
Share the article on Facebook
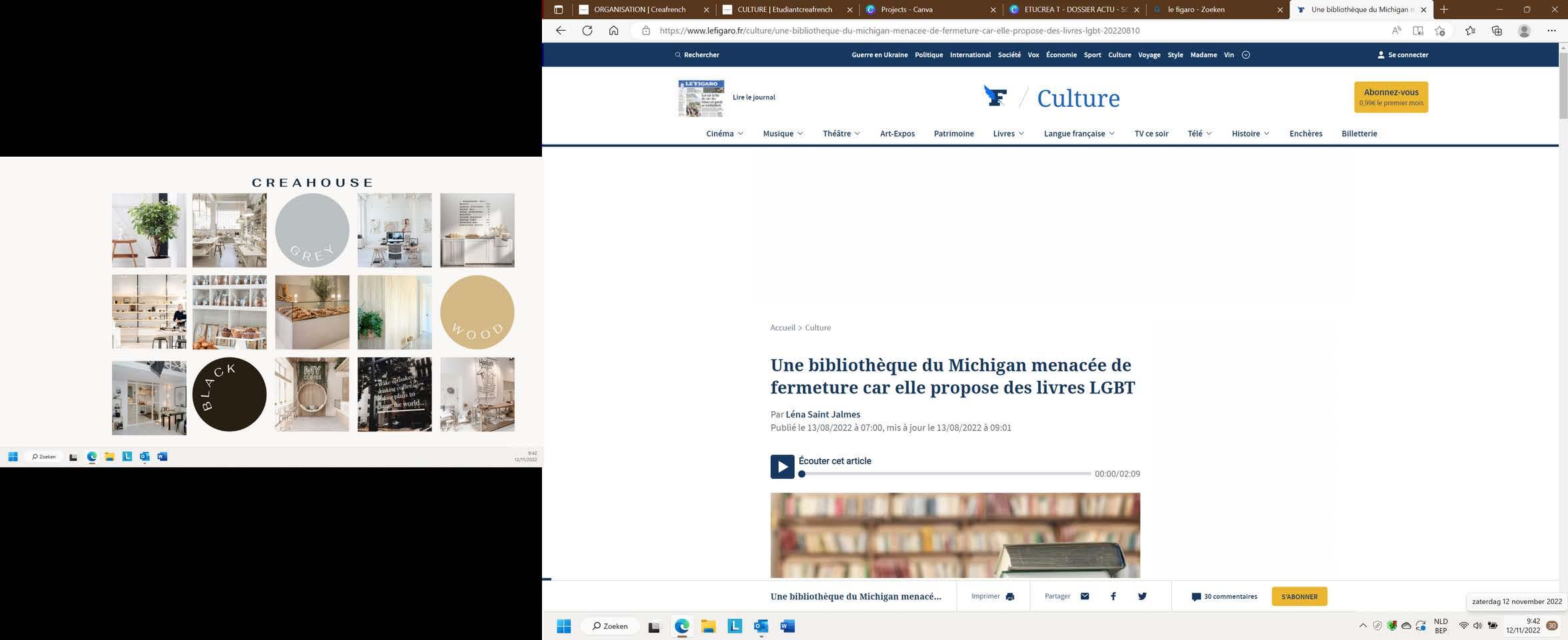click(x=1113, y=596)
